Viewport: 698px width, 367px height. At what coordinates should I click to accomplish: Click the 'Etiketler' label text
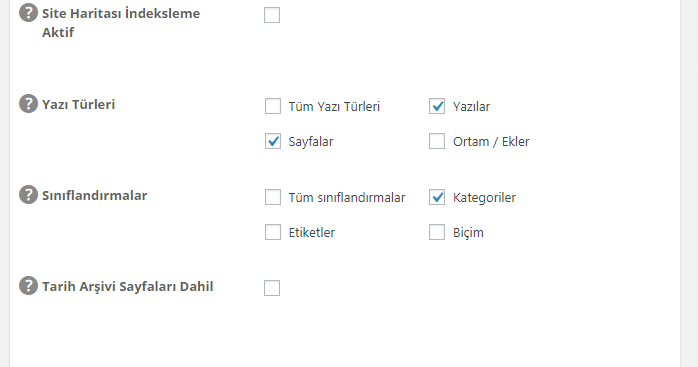coord(312,232)
